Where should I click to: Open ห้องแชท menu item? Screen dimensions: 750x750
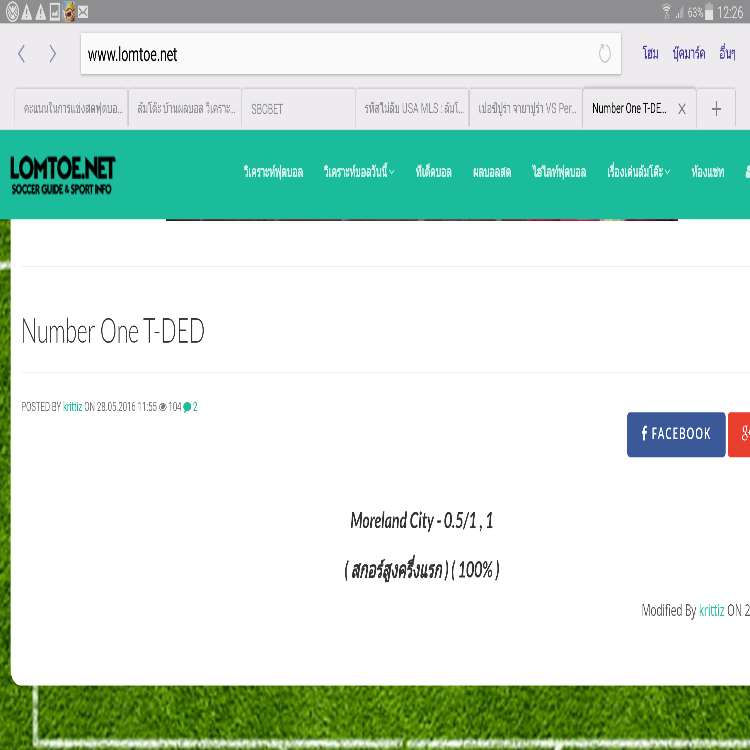[708, 172]
